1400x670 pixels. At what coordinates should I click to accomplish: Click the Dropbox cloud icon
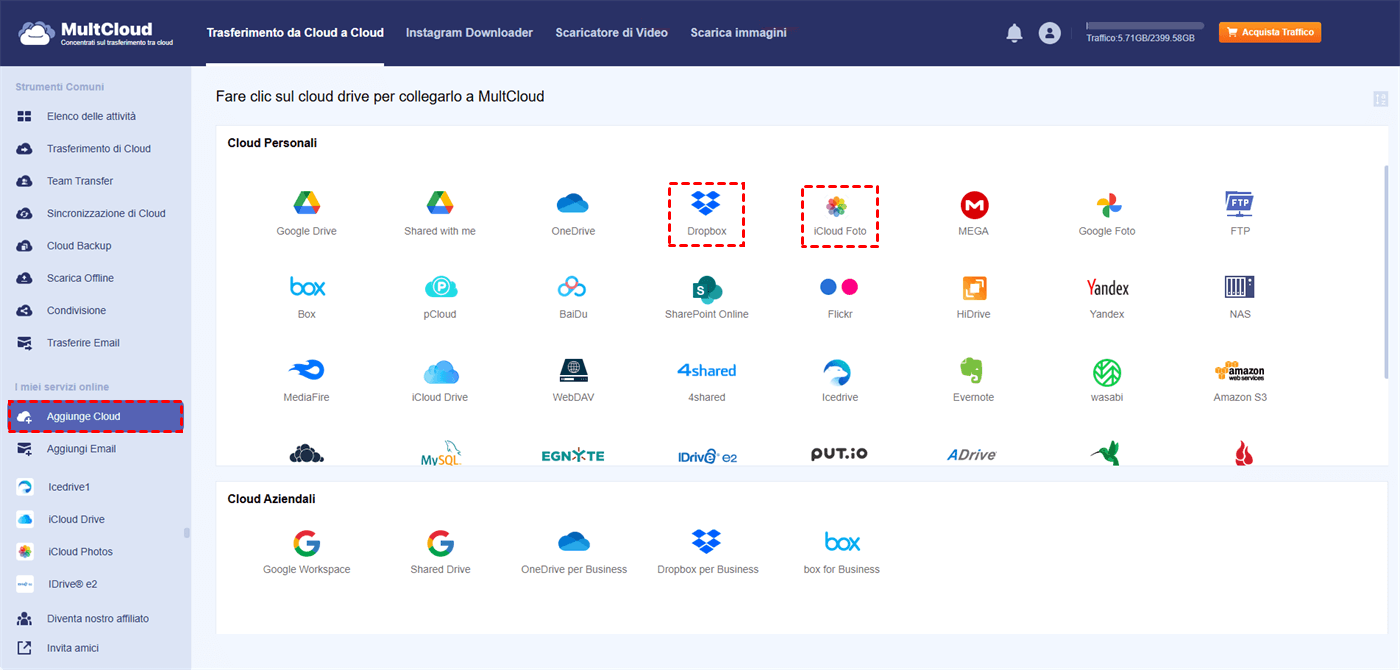tap(706, 204)
